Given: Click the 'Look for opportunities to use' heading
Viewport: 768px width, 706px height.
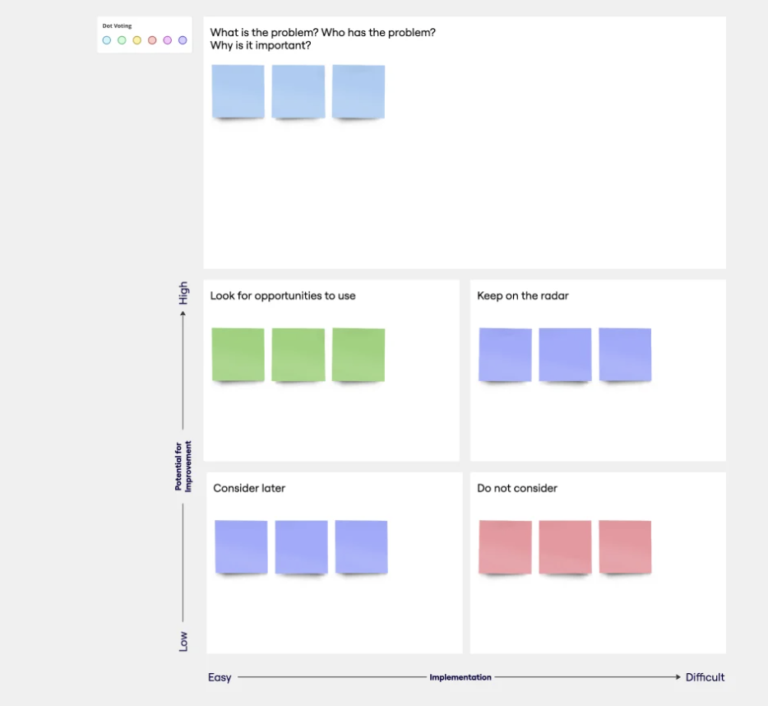Looking at the screenshot, I should [x=283, y=296].
